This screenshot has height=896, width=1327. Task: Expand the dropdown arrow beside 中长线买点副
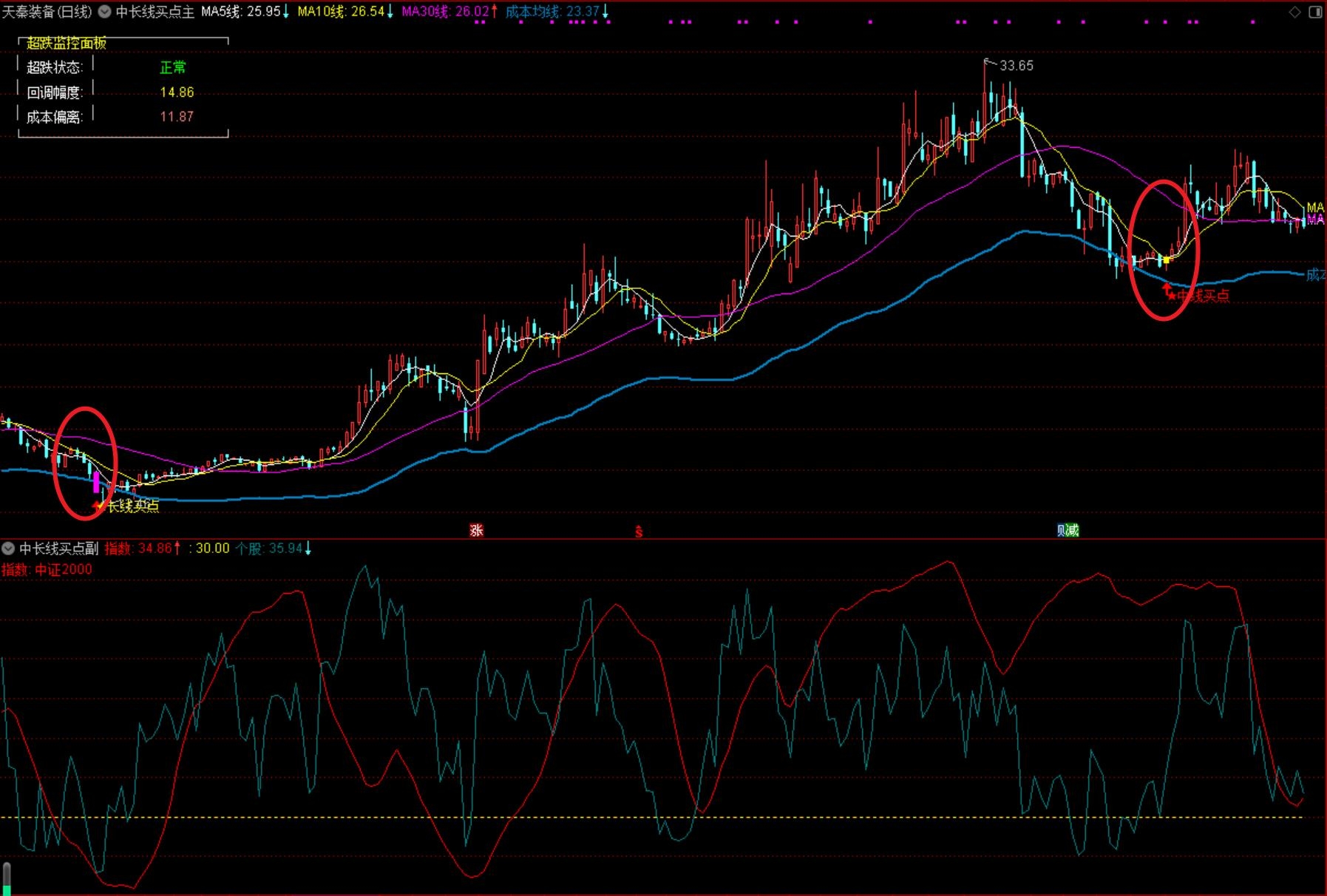coord(8,549)
